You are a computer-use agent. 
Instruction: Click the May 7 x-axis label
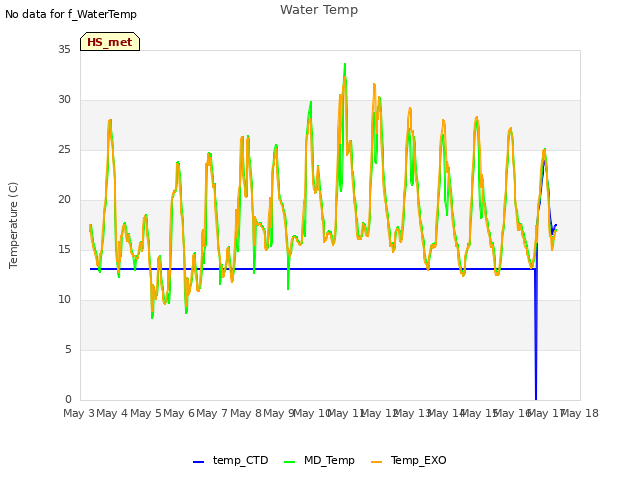coord(212,413)
